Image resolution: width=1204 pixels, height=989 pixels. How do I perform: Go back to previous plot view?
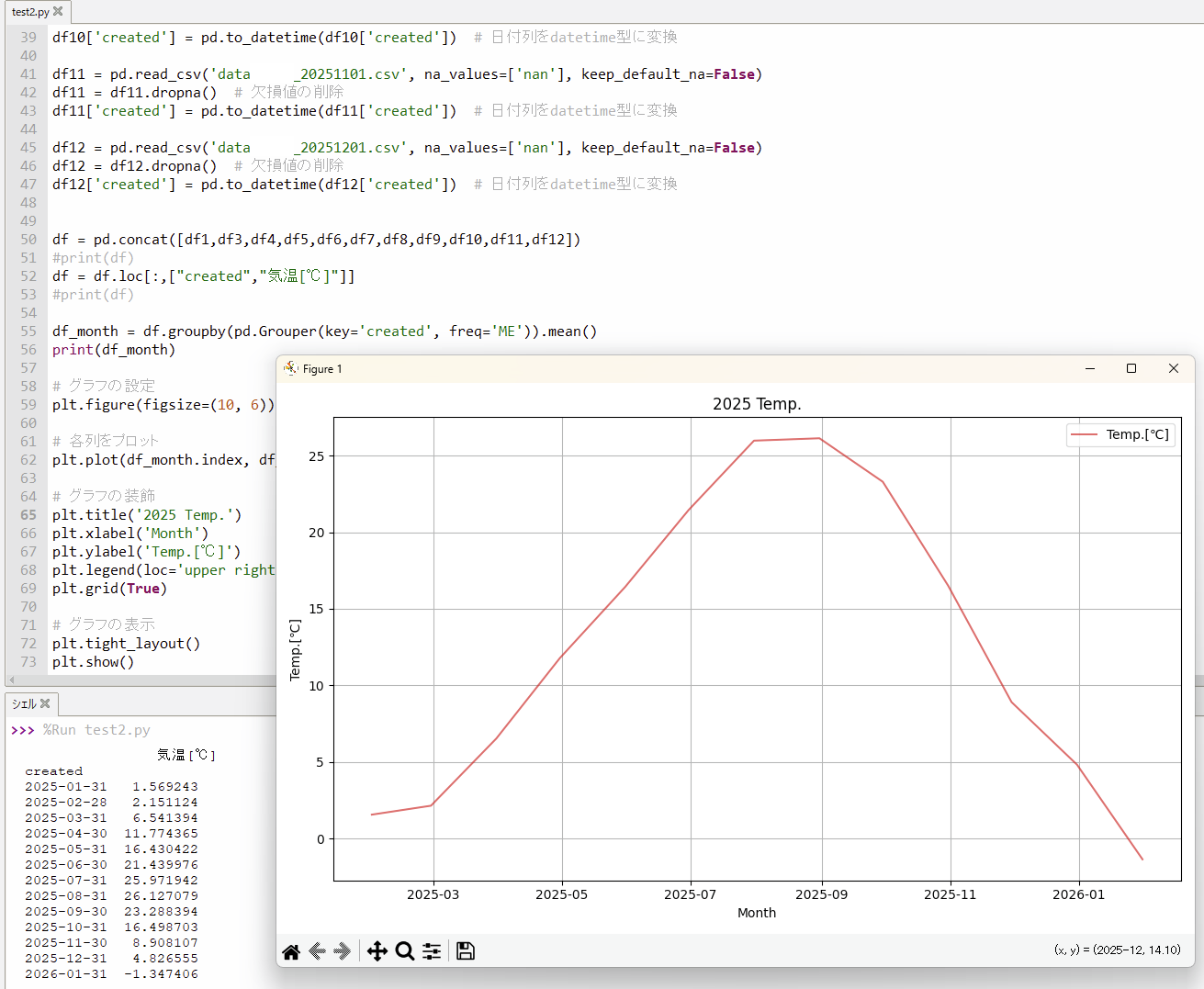(x=317, y=951)
